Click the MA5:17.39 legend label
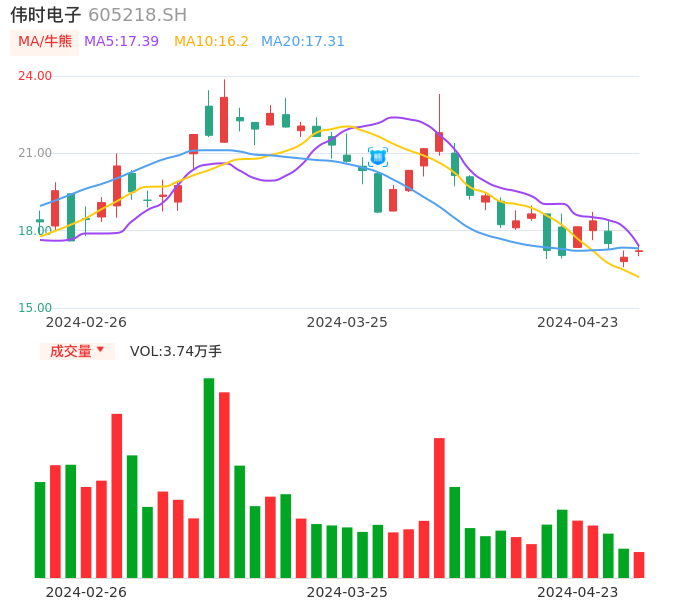This screenshot has height=606, width=686. pos(121,42)
